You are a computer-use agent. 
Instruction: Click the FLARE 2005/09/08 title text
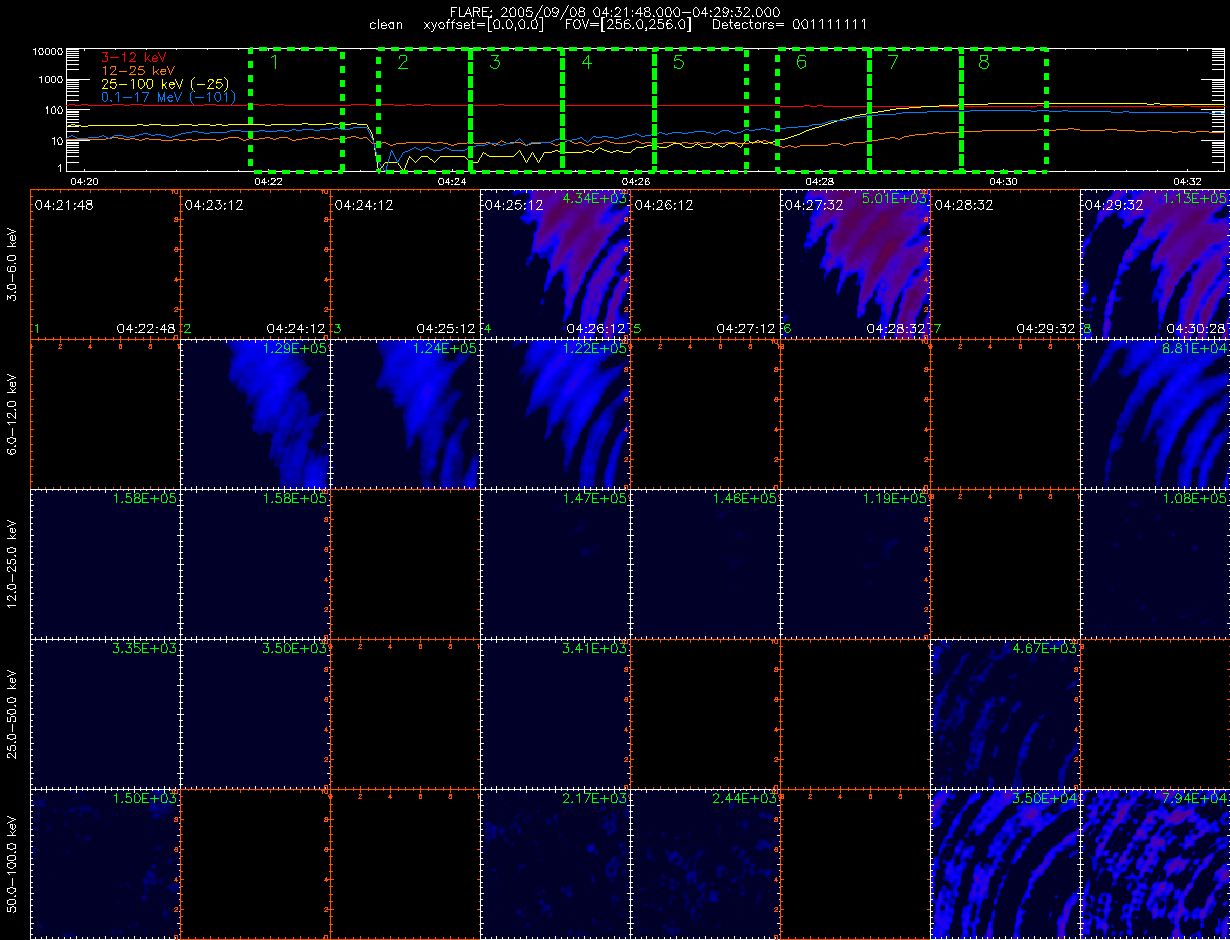coord(615,11)
